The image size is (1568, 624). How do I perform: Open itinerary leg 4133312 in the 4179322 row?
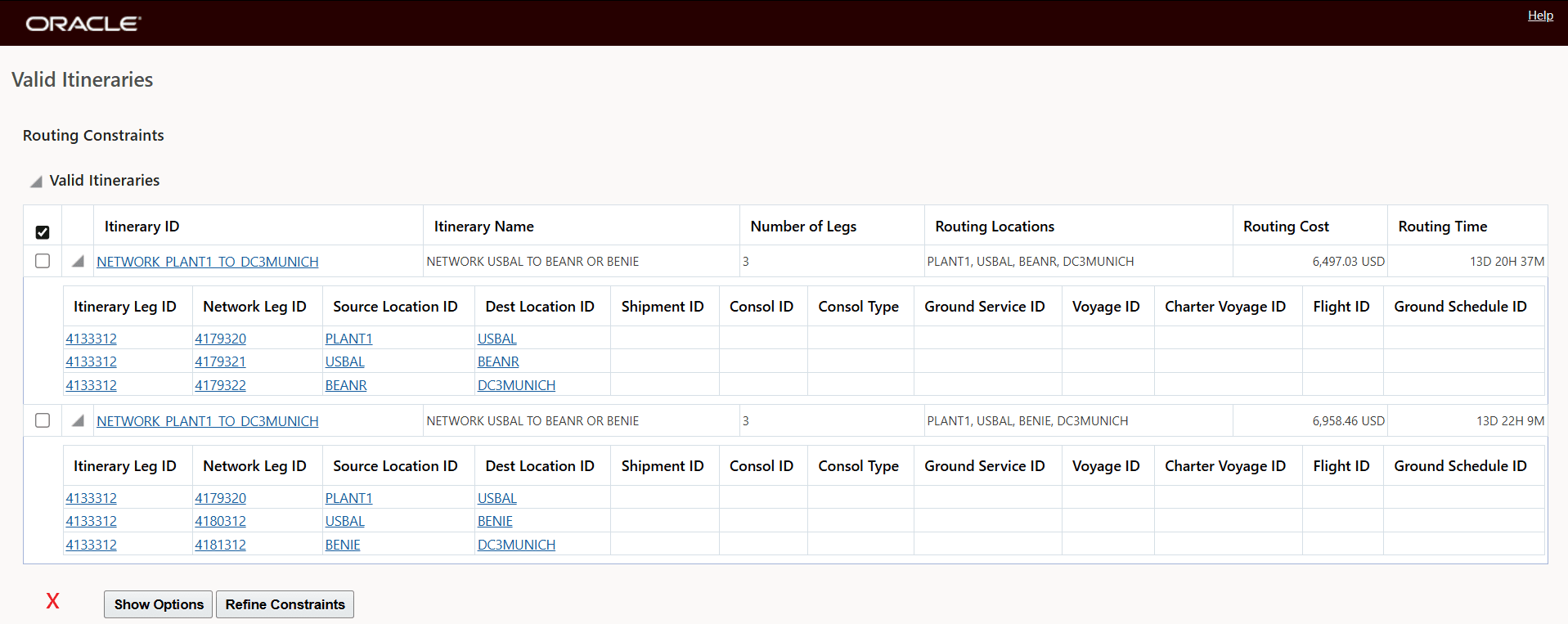pos(91,385)
